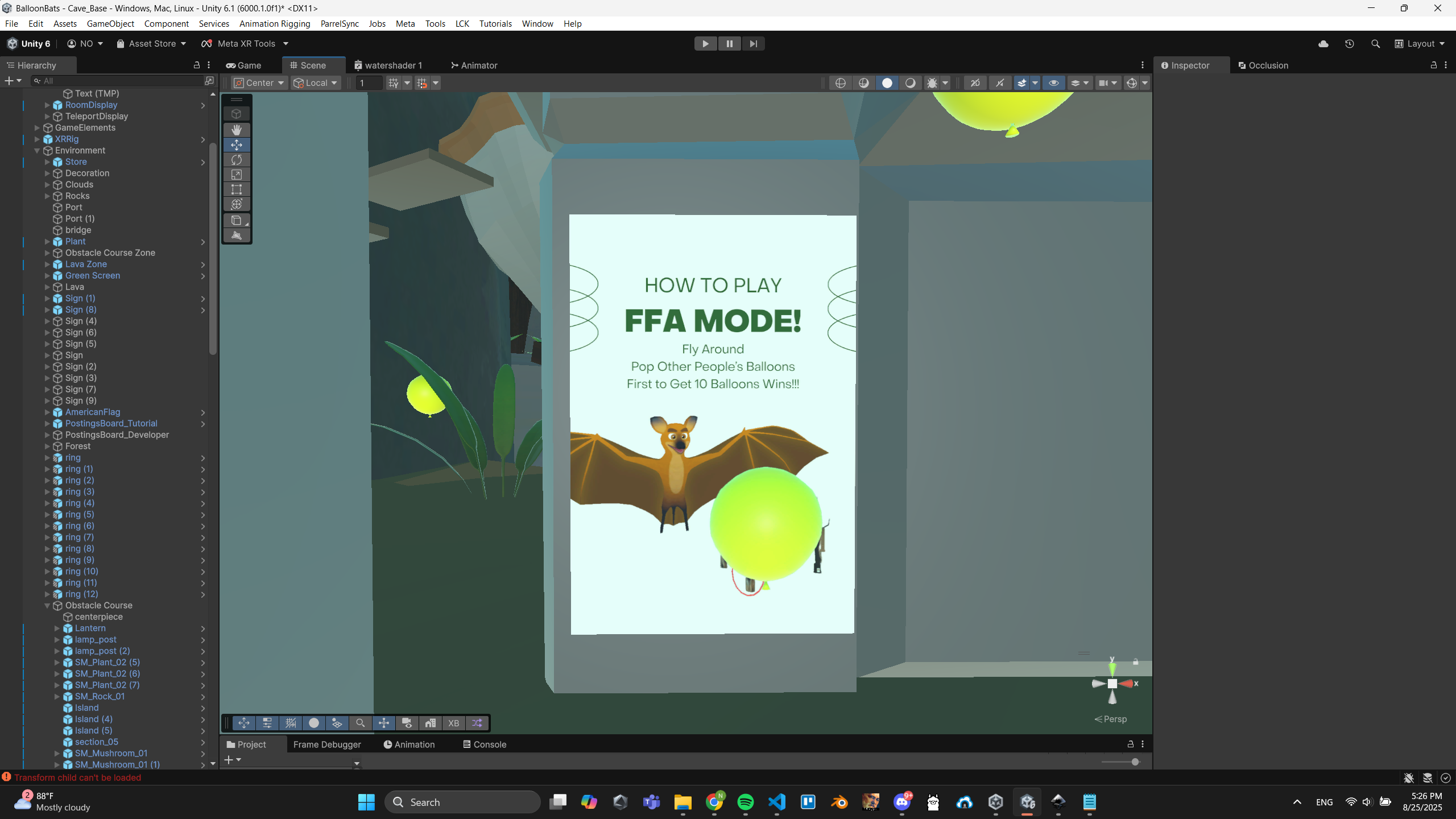Open the Asset Store button

151,44
